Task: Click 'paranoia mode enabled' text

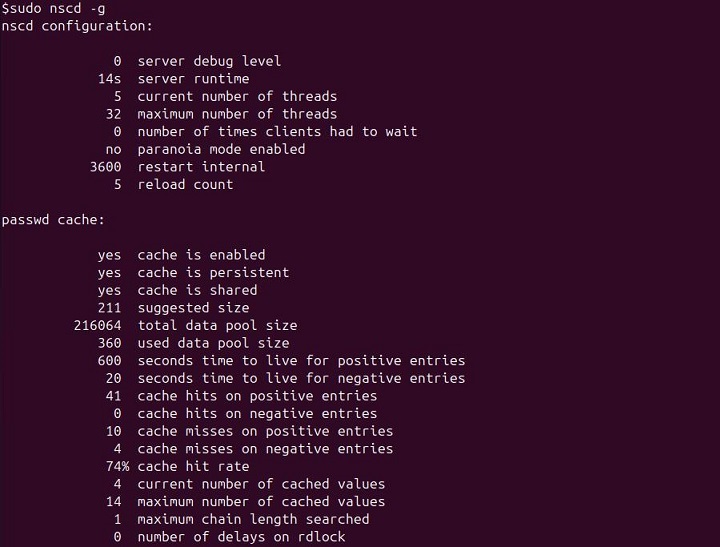Action: [221, 149]
